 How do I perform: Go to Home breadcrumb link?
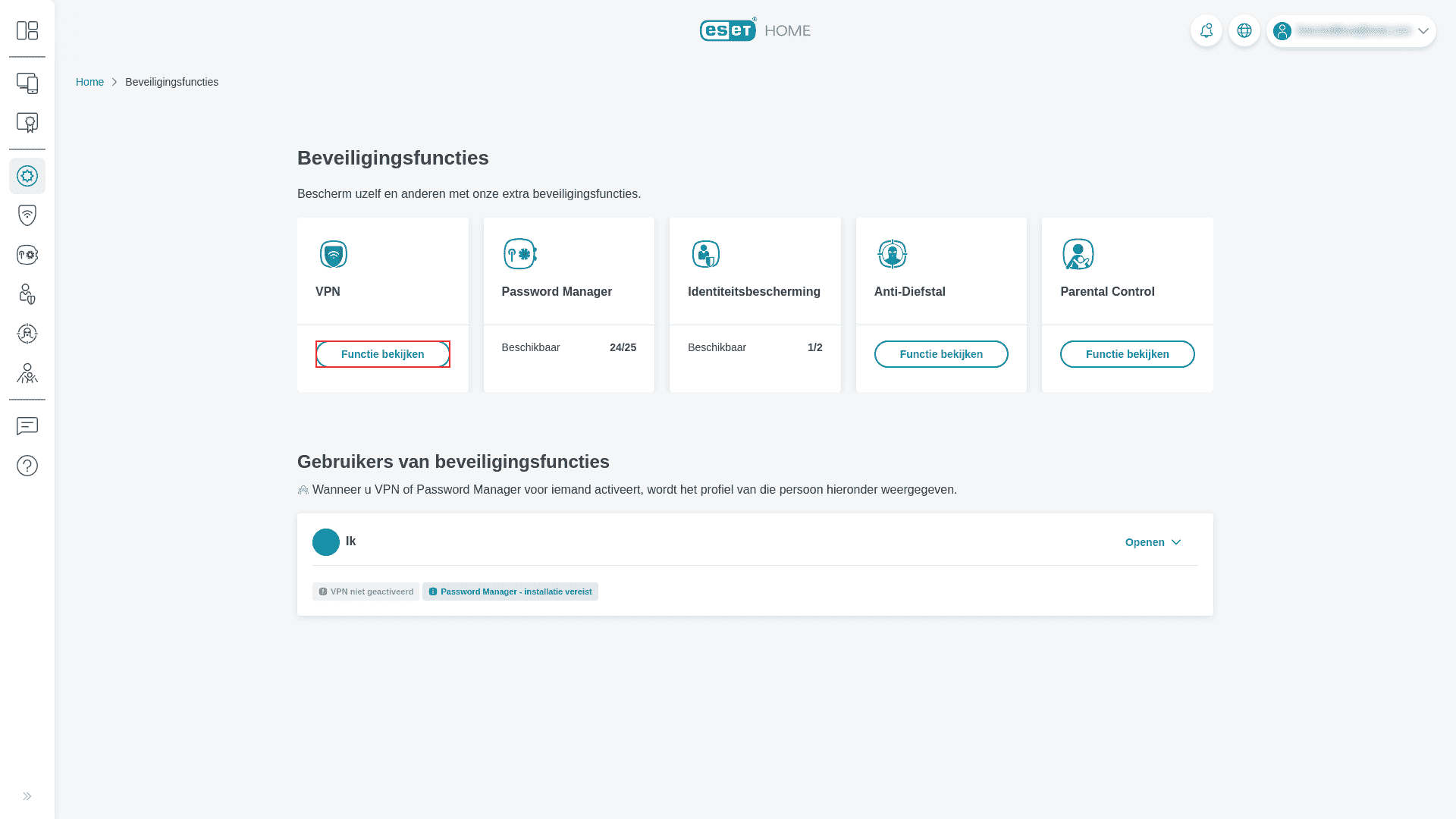[89, 82]
